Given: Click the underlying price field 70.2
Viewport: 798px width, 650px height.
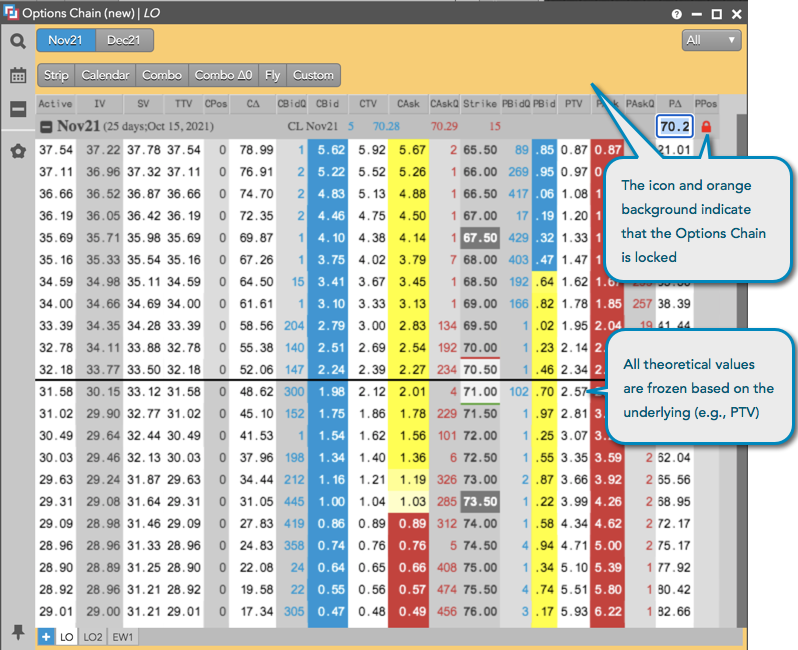Looking at the screenshot, I should point(675,126).
